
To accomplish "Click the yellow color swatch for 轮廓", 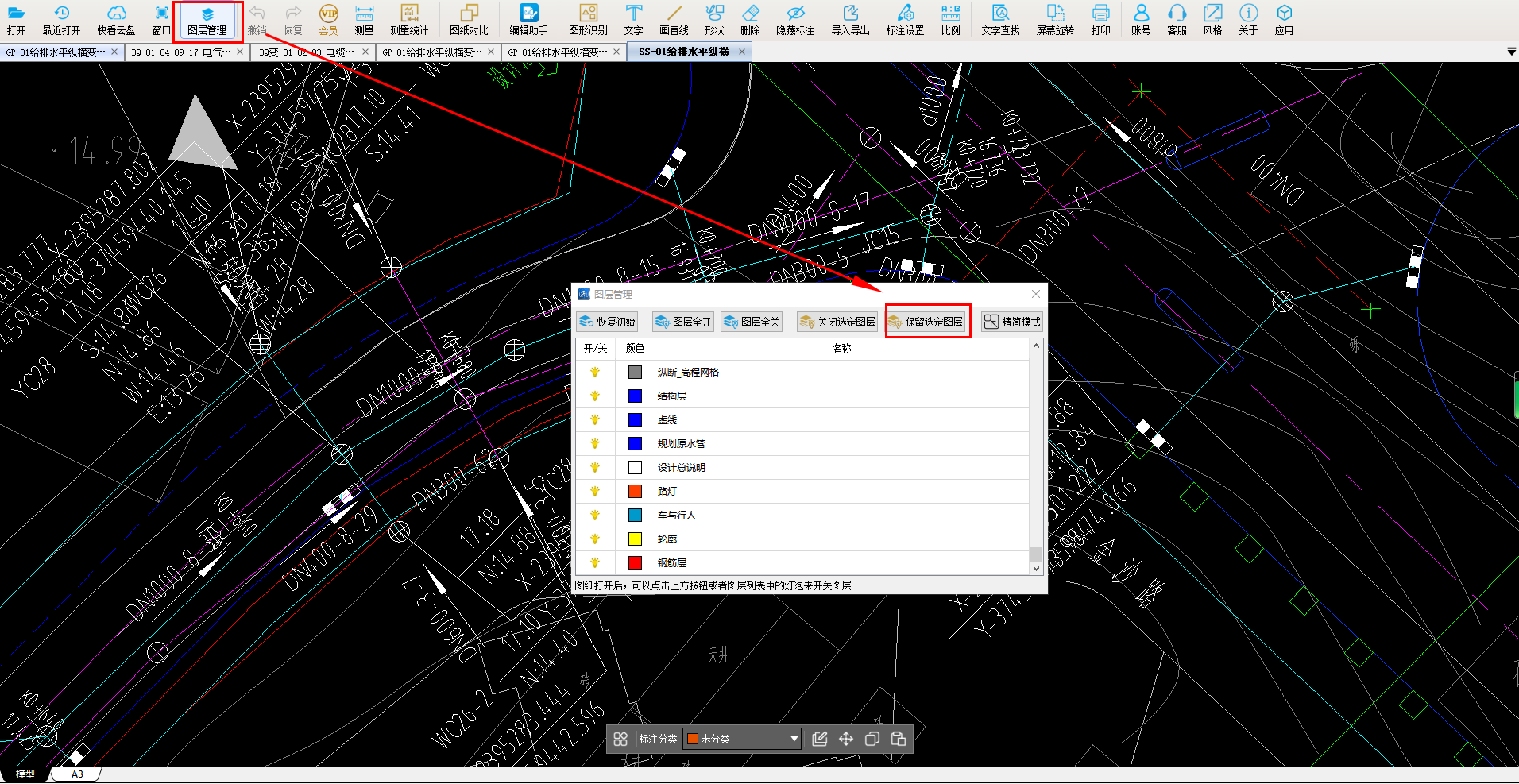I will click(635, 539).
